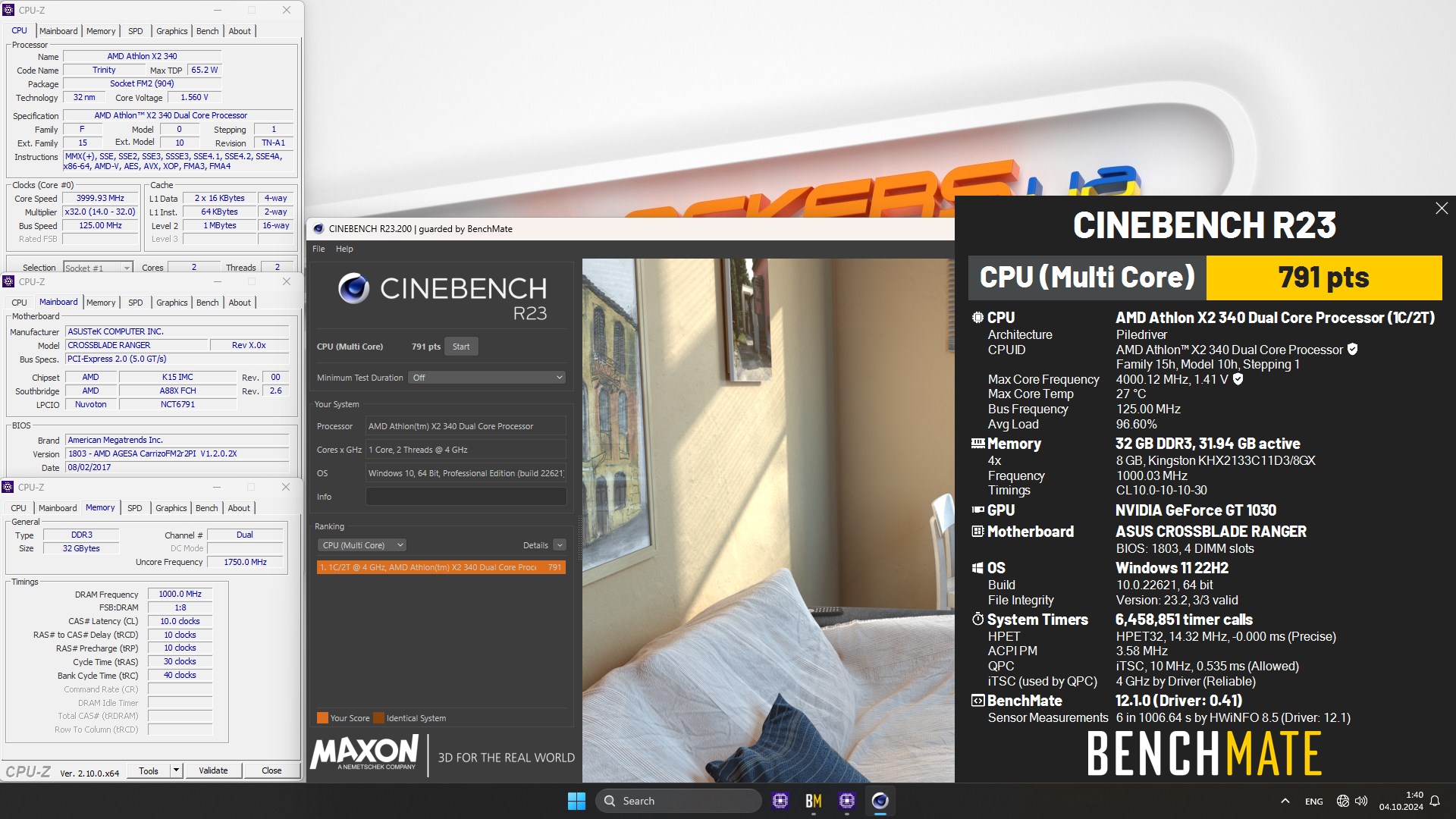
Task: Click the OS Windows icon in BenchMate
Action: pos(977,568)
